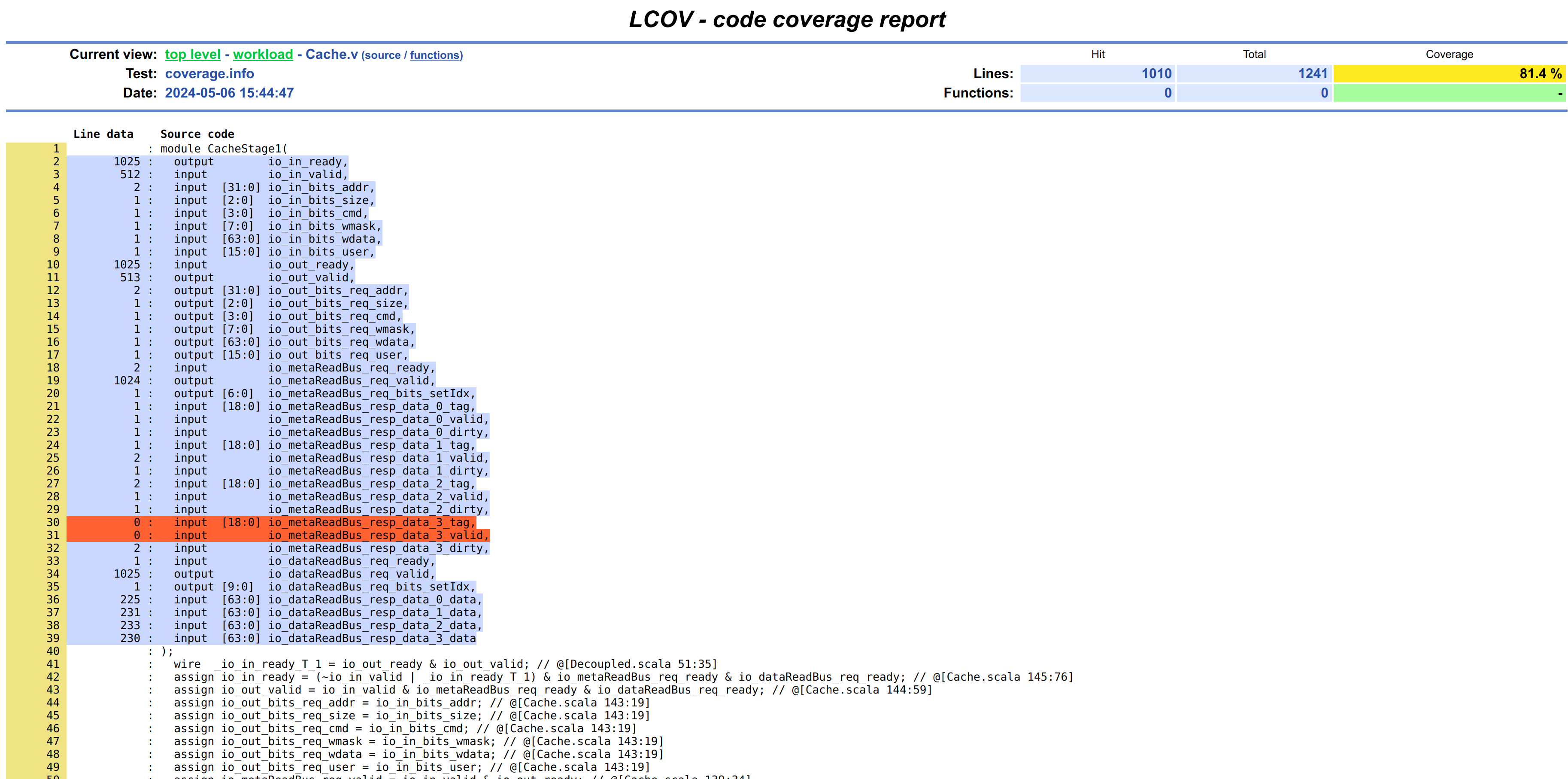Screen dimensions: 1568x779
Task: Click the io_out_bits_req_wmask output line
Action: click(x=294, y=329)
